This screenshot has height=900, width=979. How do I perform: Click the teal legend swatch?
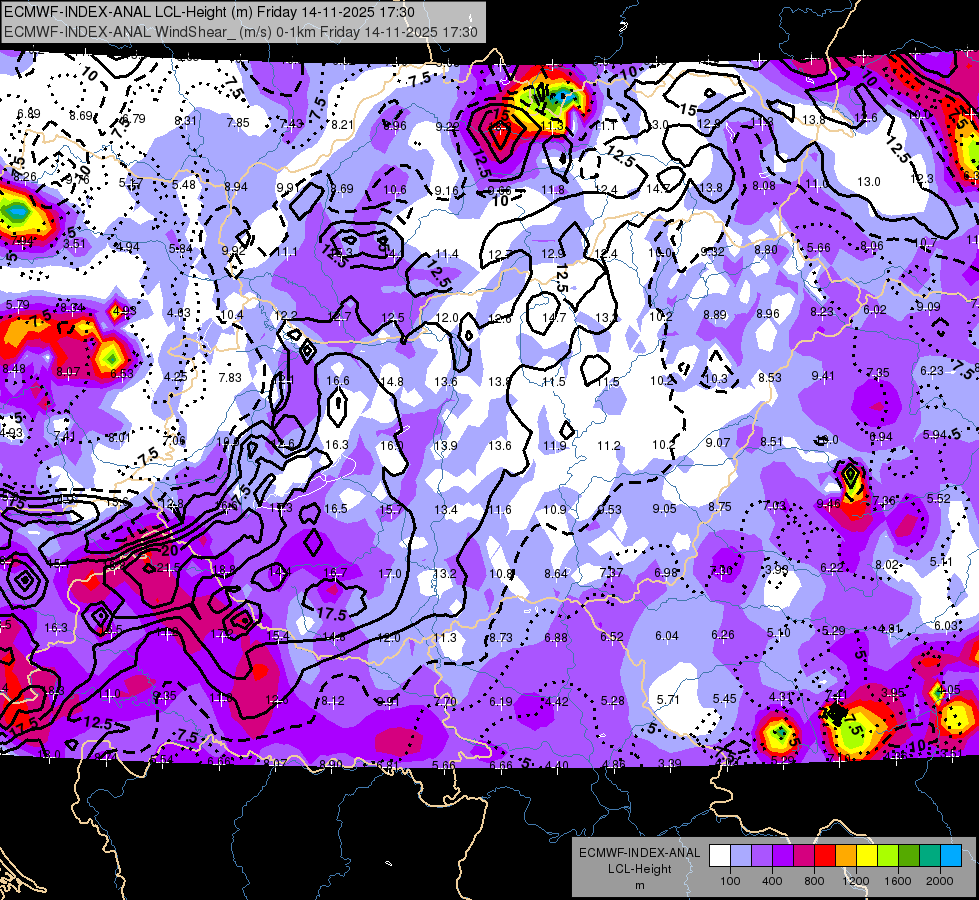click(x=930, y=856)
